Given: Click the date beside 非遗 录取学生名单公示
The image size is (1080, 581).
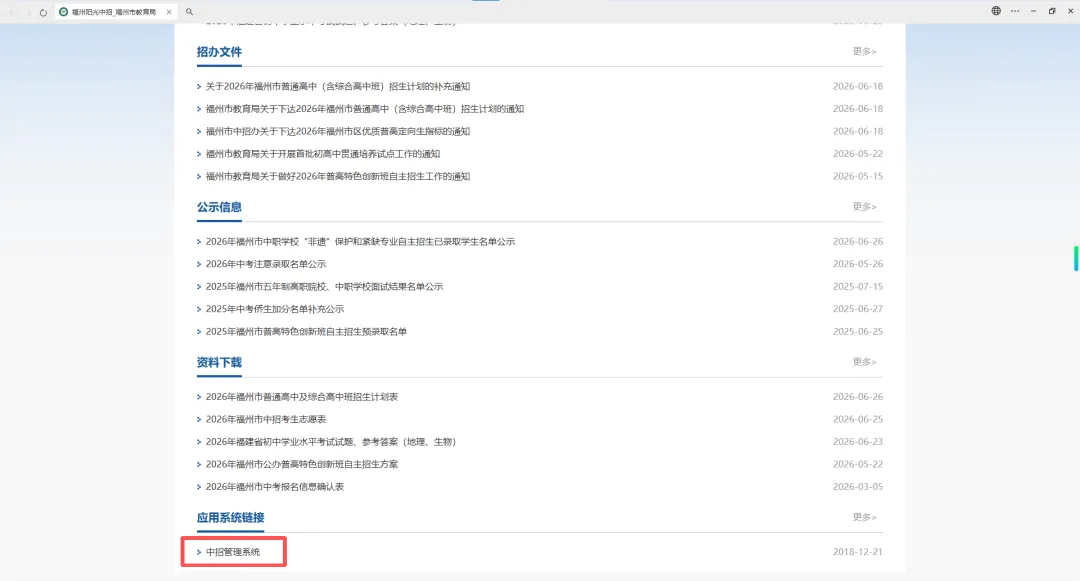Looking at the screenshot, I should click(858, 242).
